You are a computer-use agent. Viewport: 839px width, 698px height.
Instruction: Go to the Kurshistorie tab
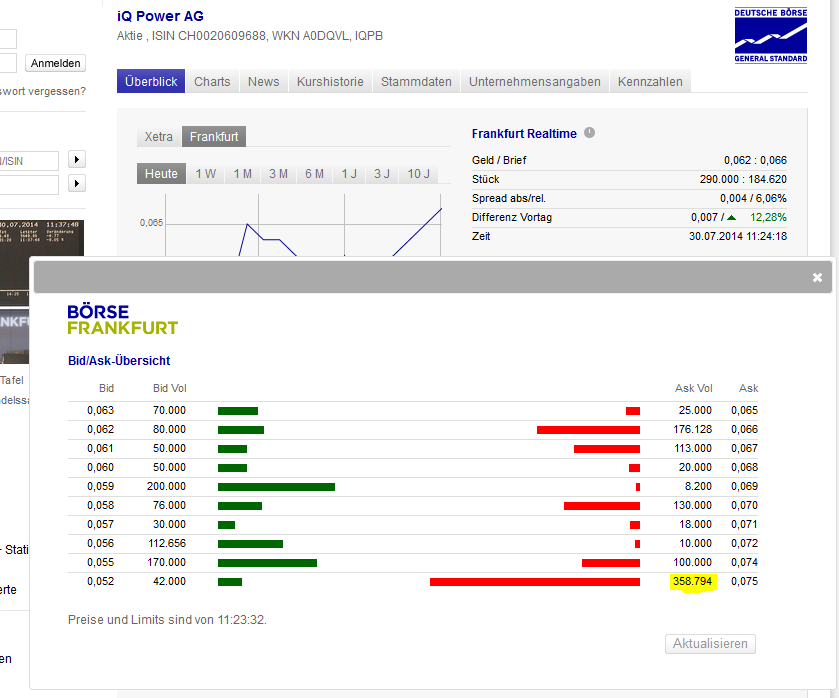click(x=330, y=81)
